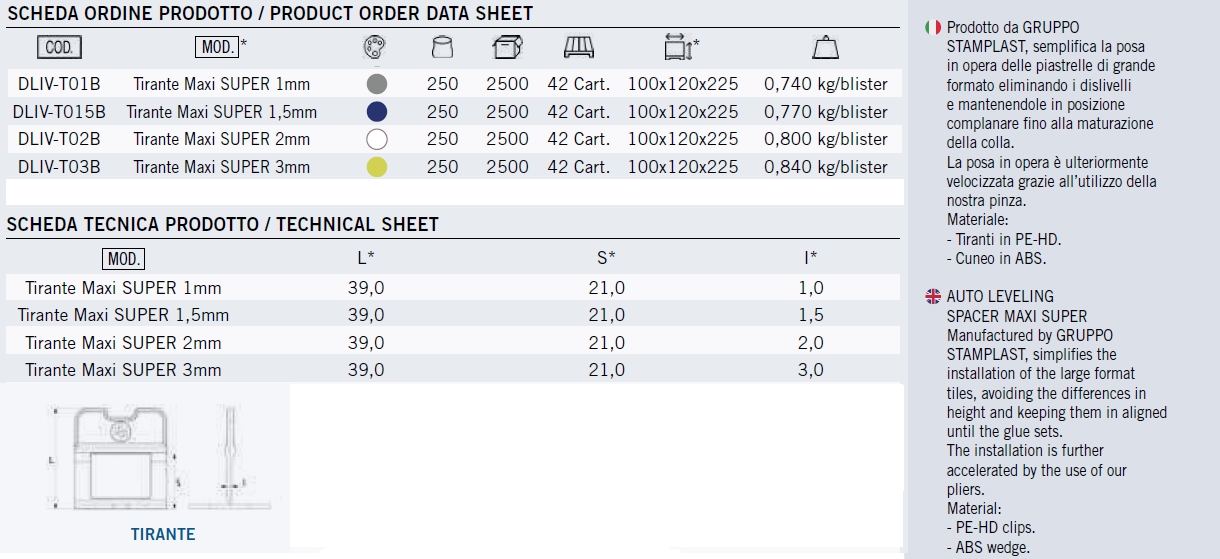Click MOD. label in the product order header
The width and height of the screenshot is (1220, 559).
point(217,47)
